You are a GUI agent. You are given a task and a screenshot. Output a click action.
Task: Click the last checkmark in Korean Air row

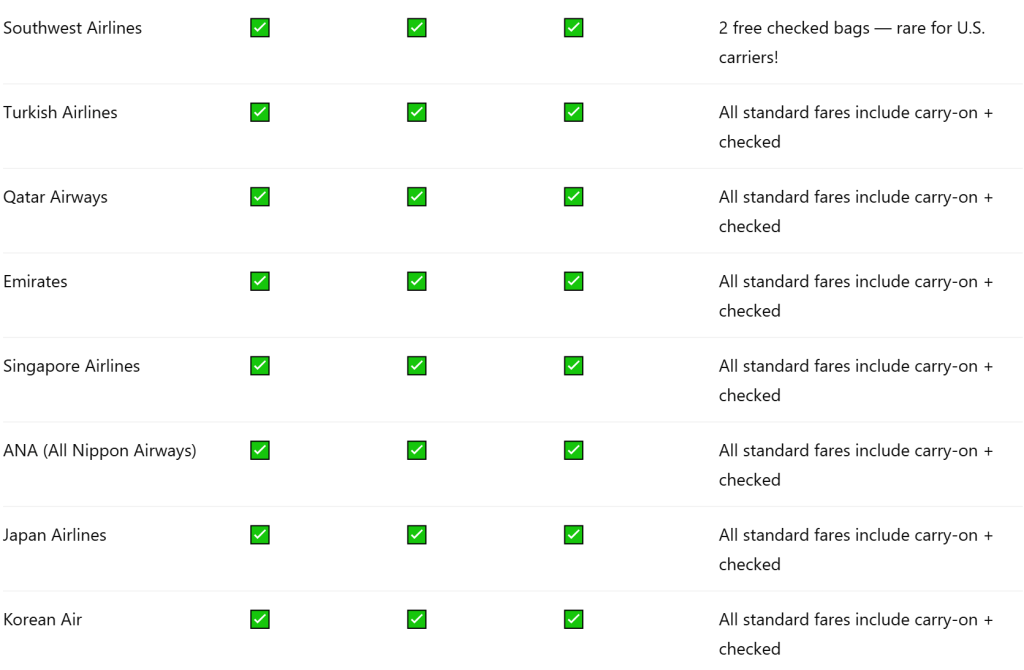click(x=574, y=620)
